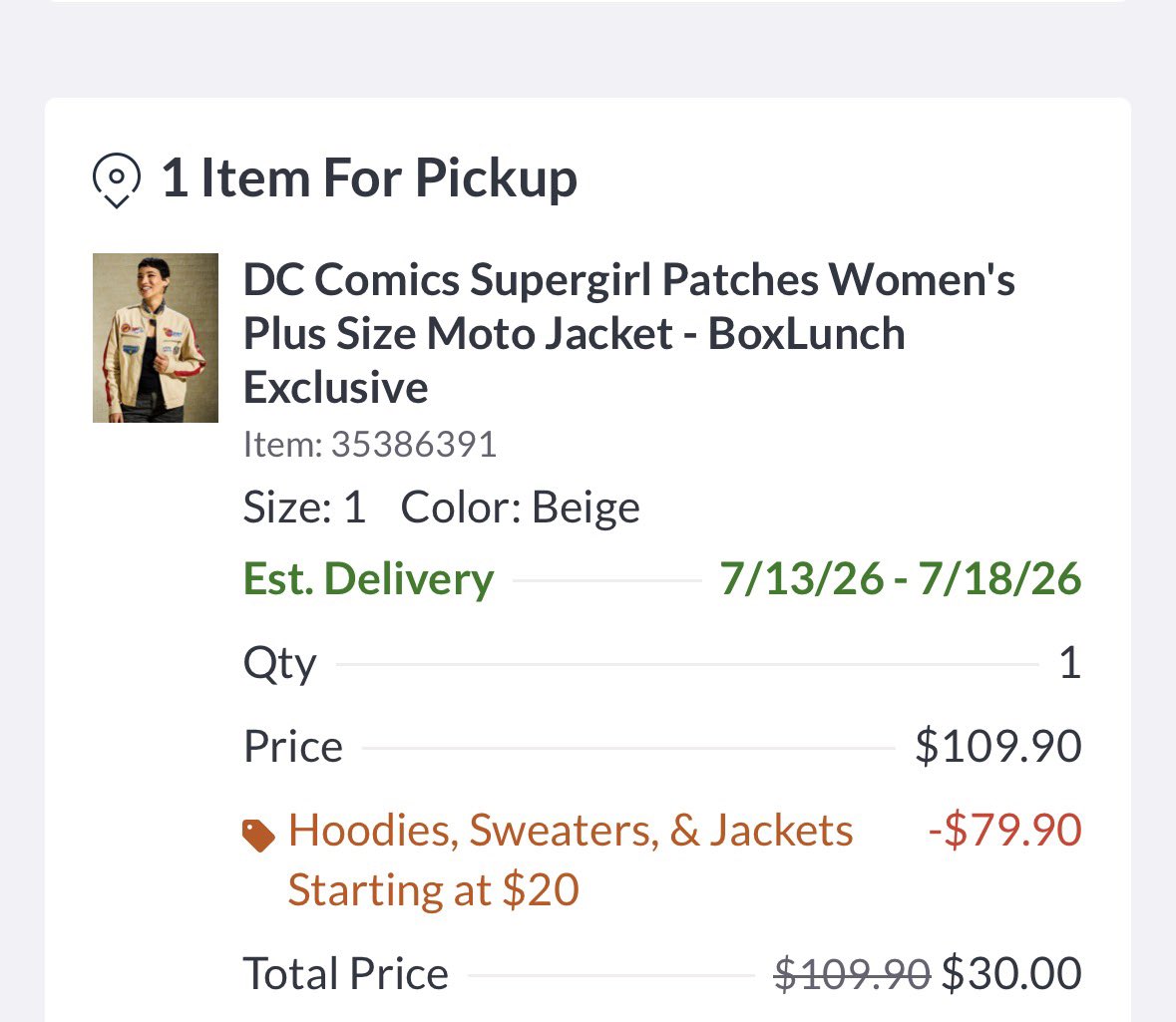The height and width of the screenshot is (1022, 1176).
Task: Click the orange promo tag icon
Action: click(x=258, y=836)
